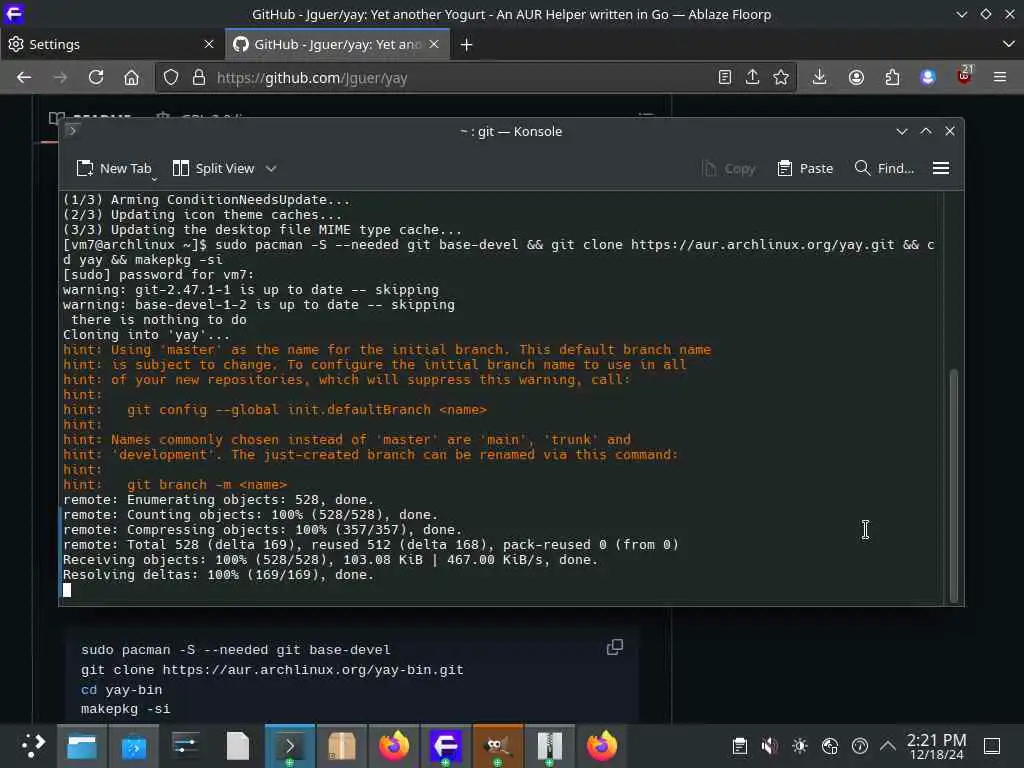
Task: Click the Konsole terminal scrollbar
Action: [x=953, y=485]
